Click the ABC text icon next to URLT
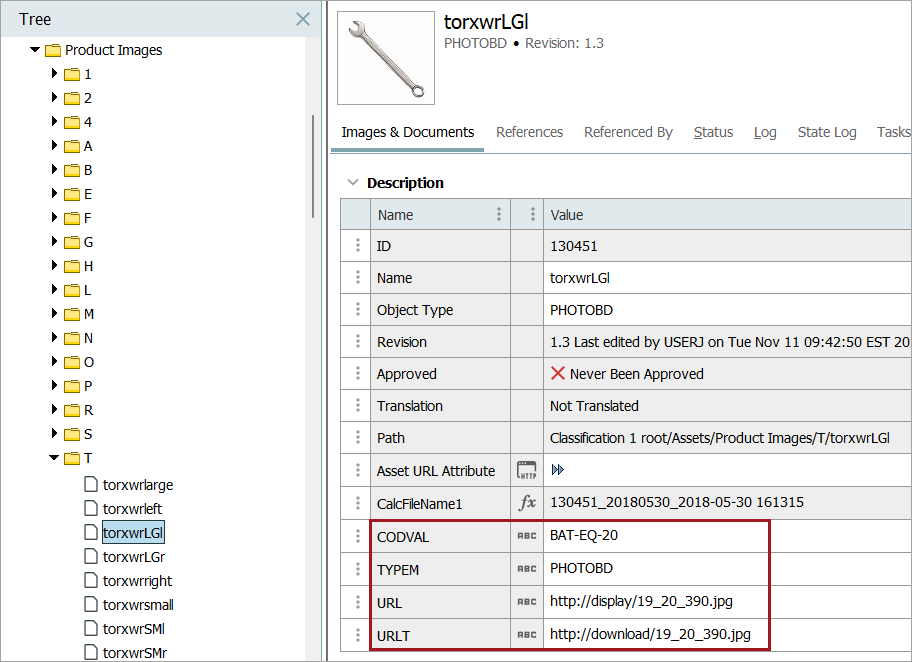912x662 pixels. [527, 635]
